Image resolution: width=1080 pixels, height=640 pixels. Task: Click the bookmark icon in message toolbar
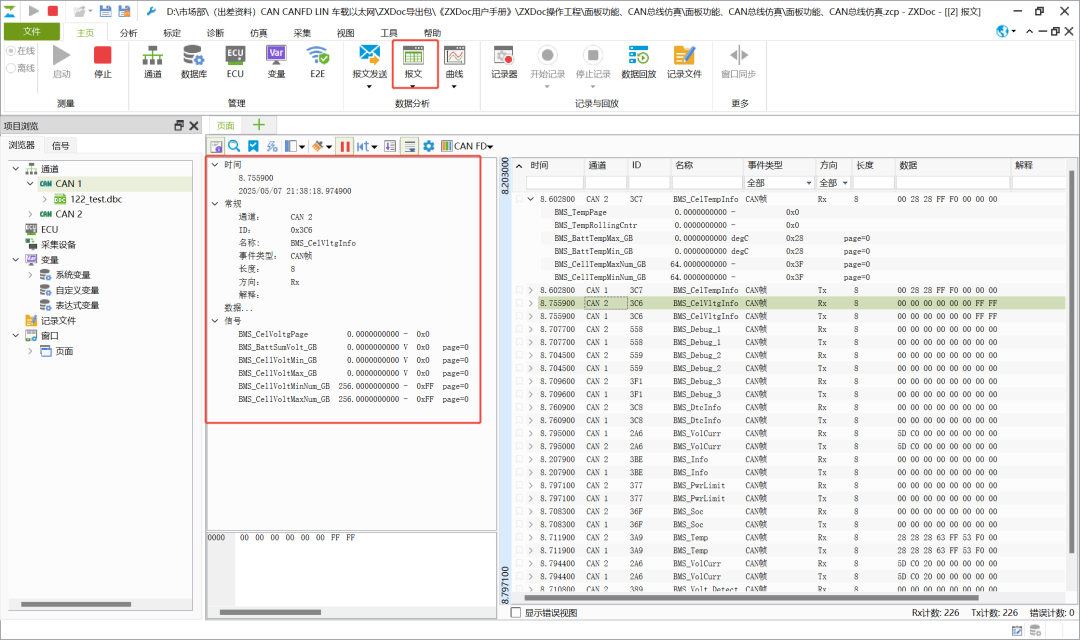pyautogui.click(x=253, y=146)
